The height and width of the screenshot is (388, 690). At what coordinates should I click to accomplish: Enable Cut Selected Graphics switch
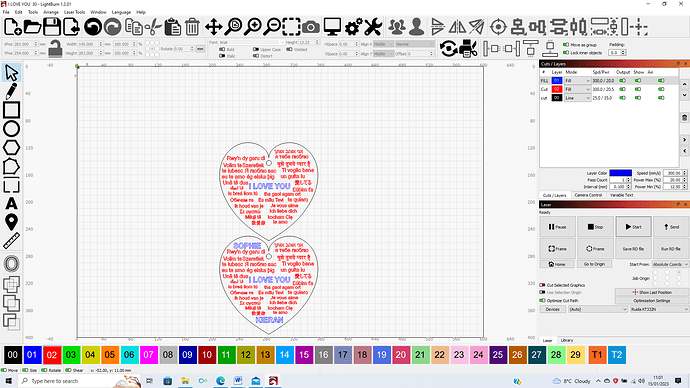[542, 285]
